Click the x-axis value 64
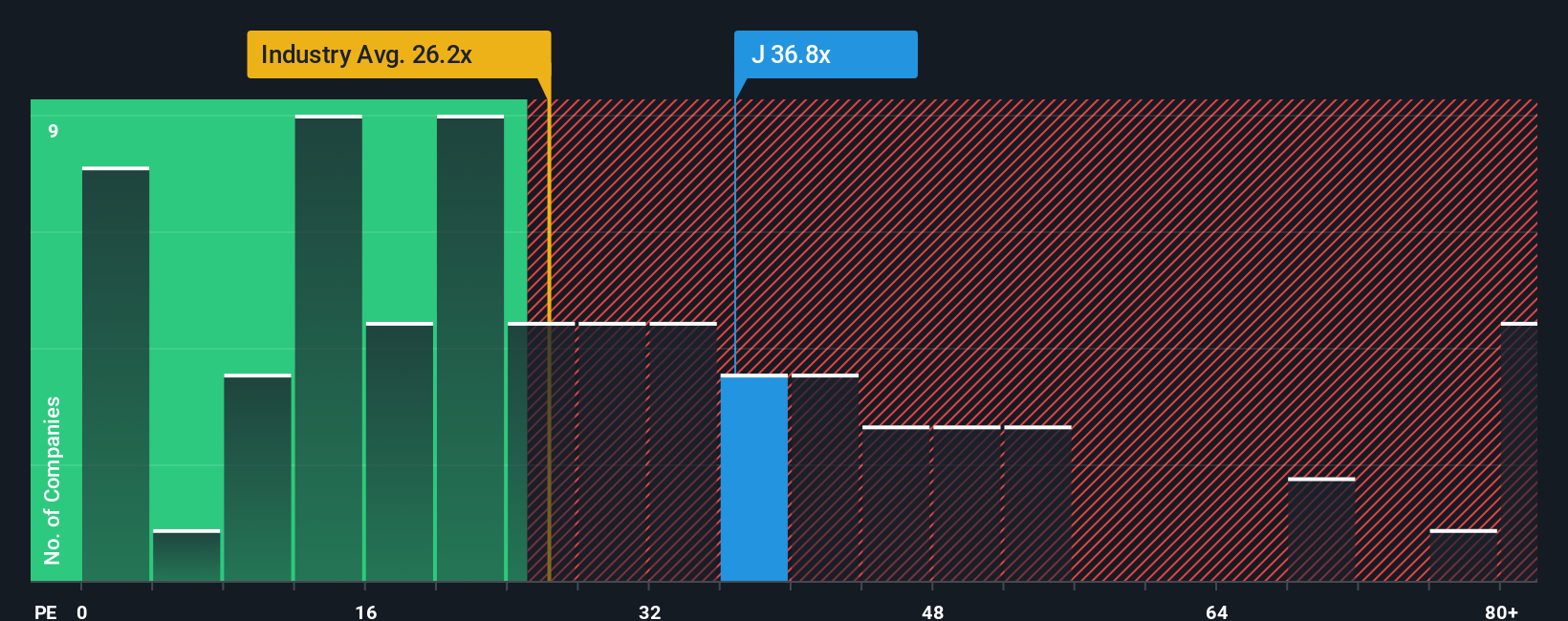This screenshot has width=1568, height=621. click(1216, 611)
